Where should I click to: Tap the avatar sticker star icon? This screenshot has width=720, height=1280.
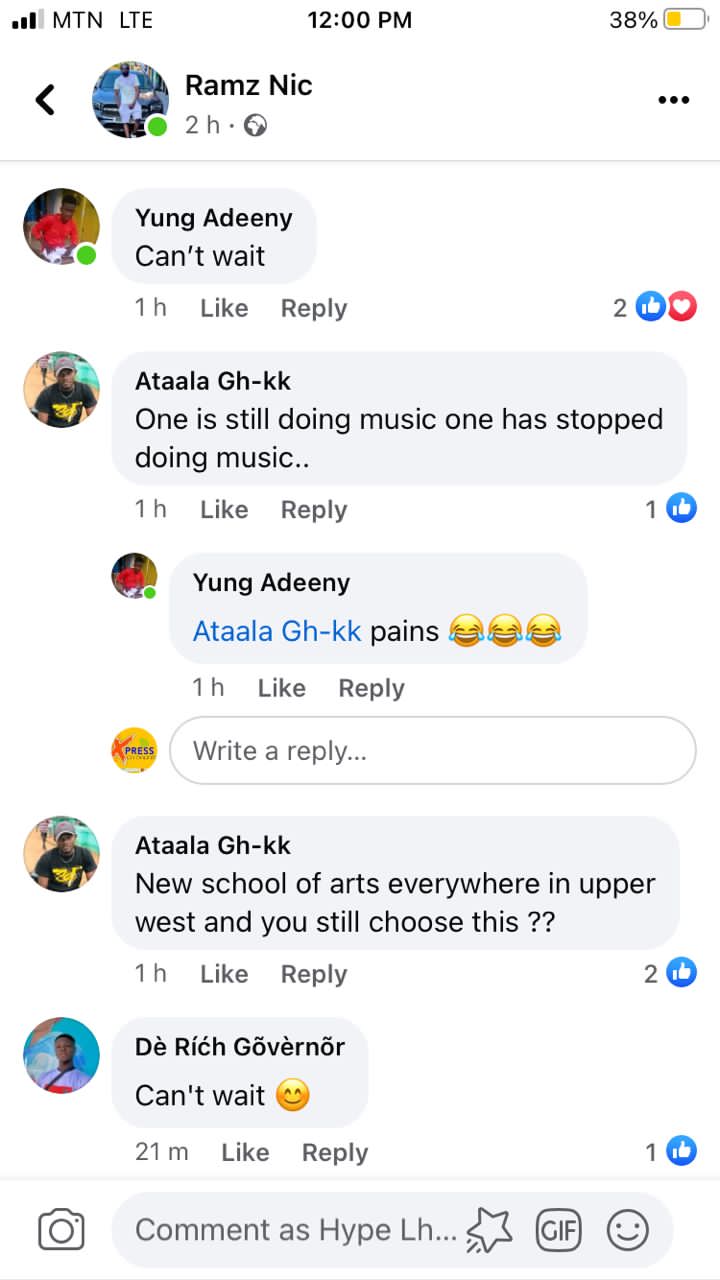[492, 1230]
